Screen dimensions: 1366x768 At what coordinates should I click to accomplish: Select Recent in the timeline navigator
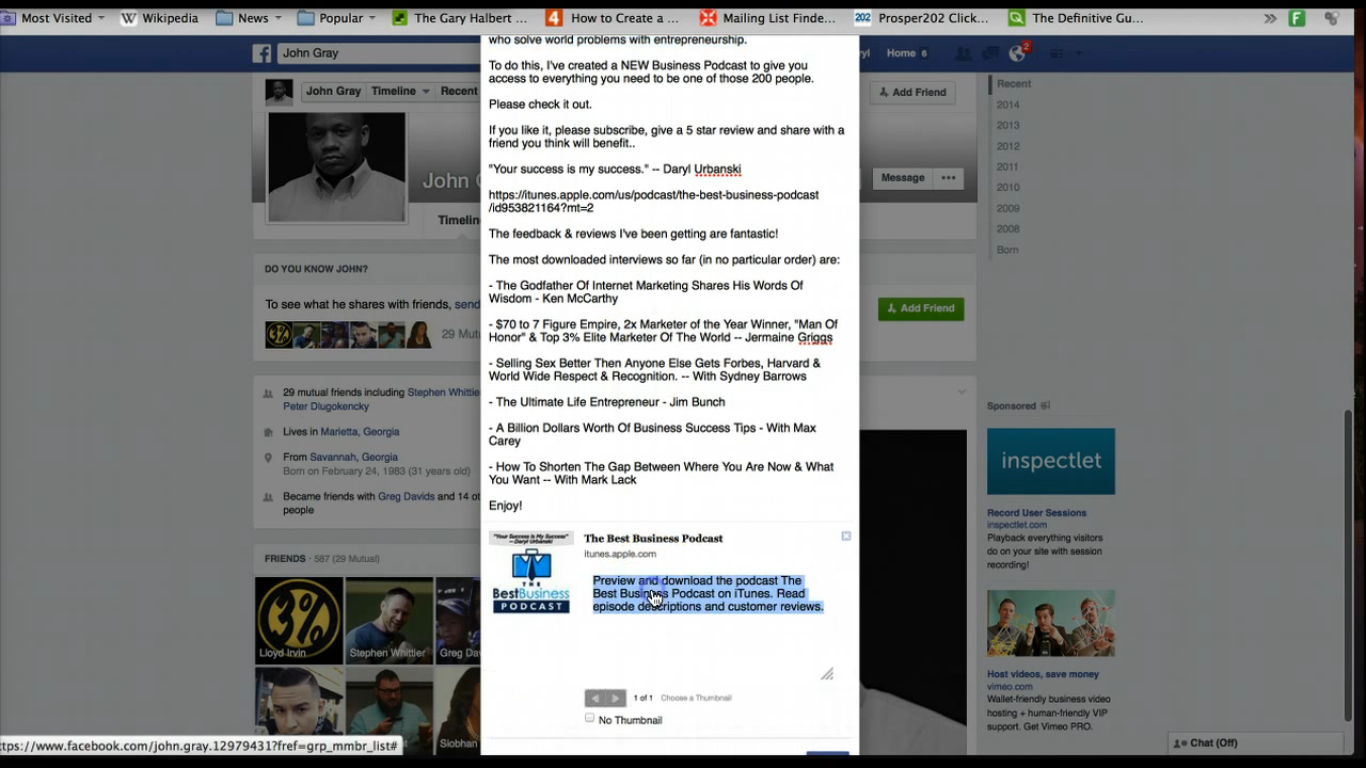coord(1014,84)
